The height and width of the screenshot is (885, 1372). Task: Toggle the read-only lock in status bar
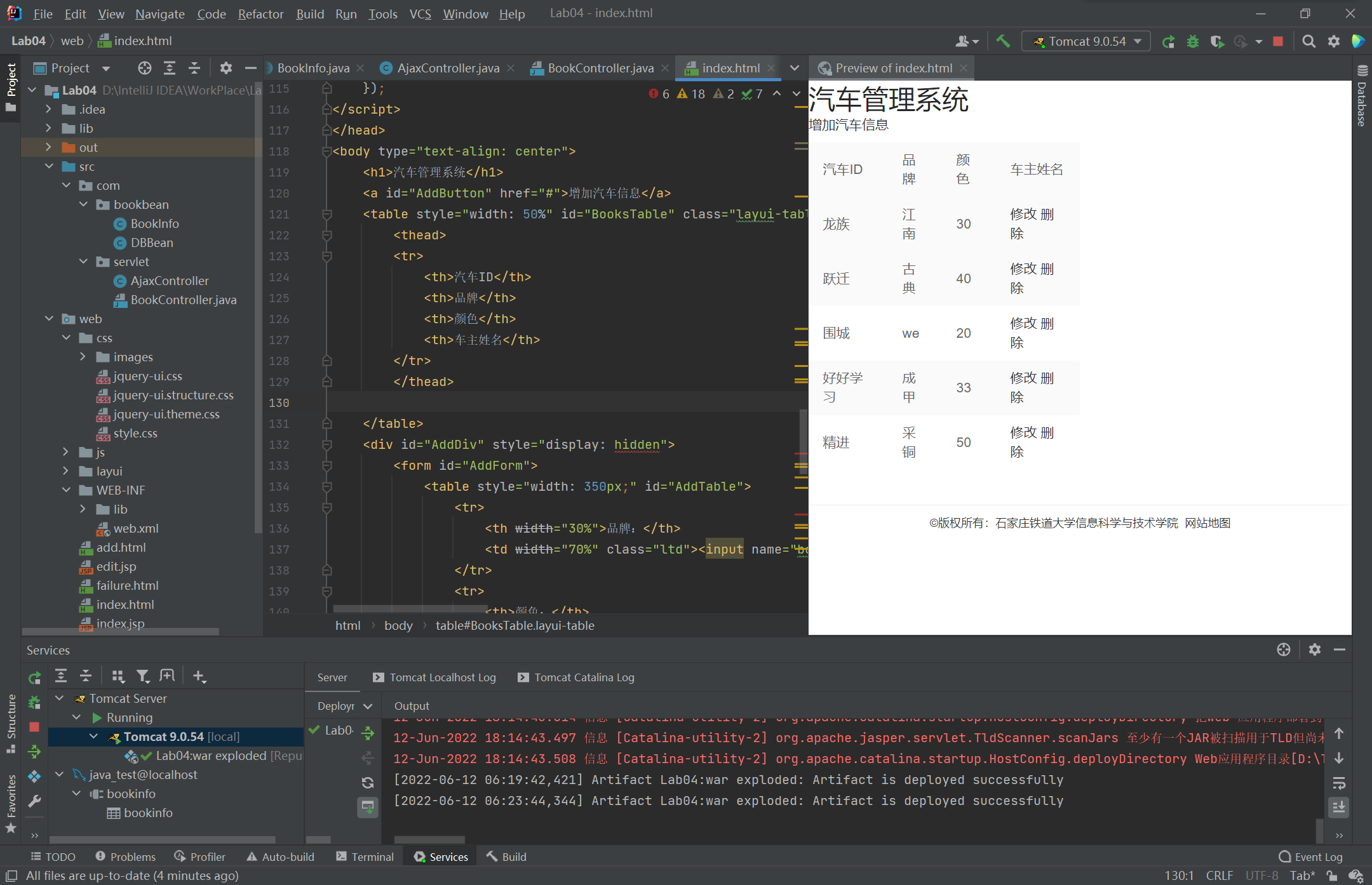click(x=1332, y=875)
